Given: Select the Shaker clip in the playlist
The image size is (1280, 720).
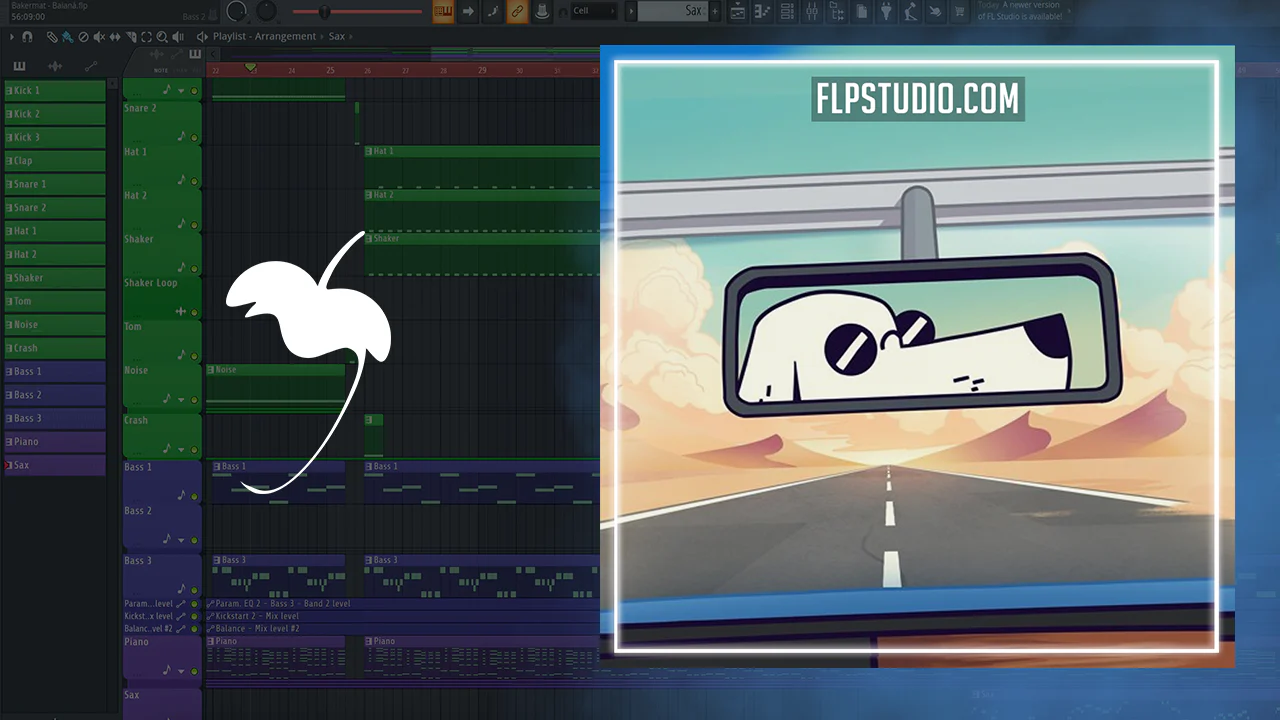Looking at the screenshot, I should click(482, 254).
